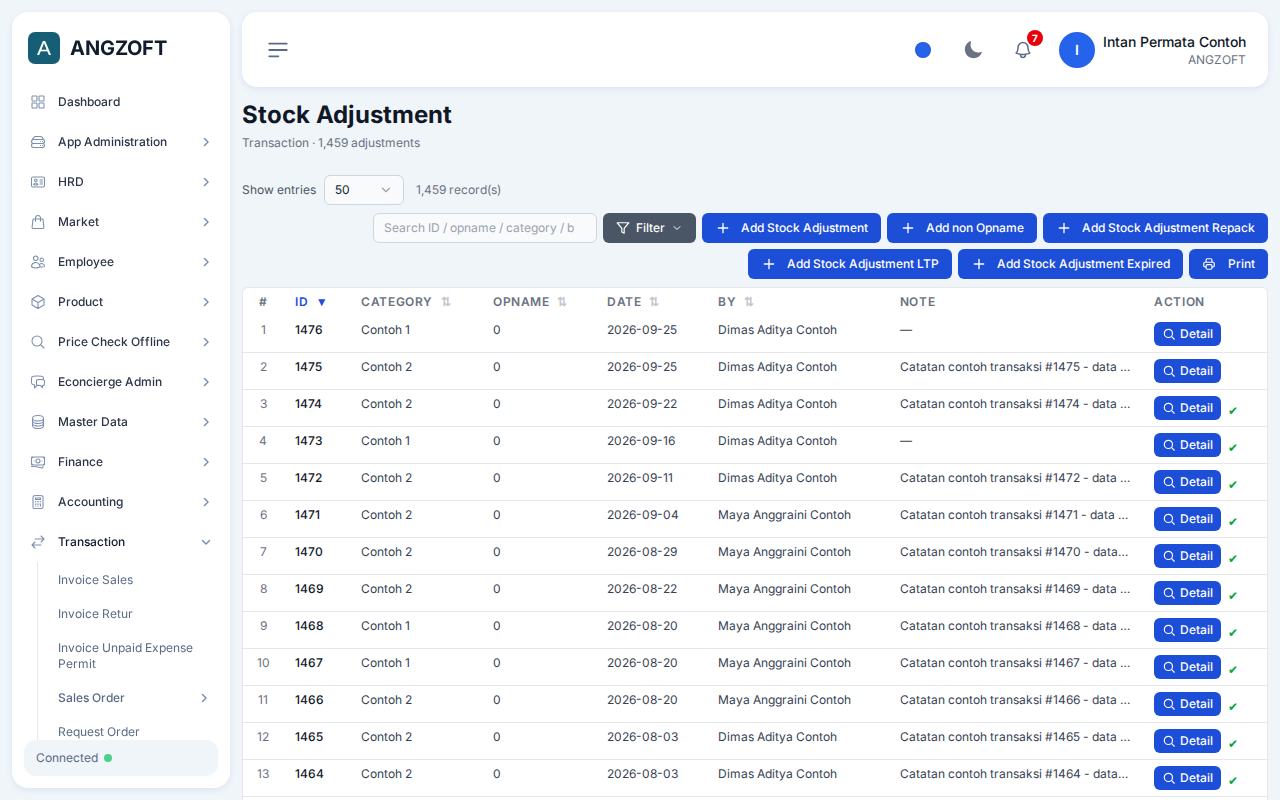Expand the Market menu

coord(120,222)
